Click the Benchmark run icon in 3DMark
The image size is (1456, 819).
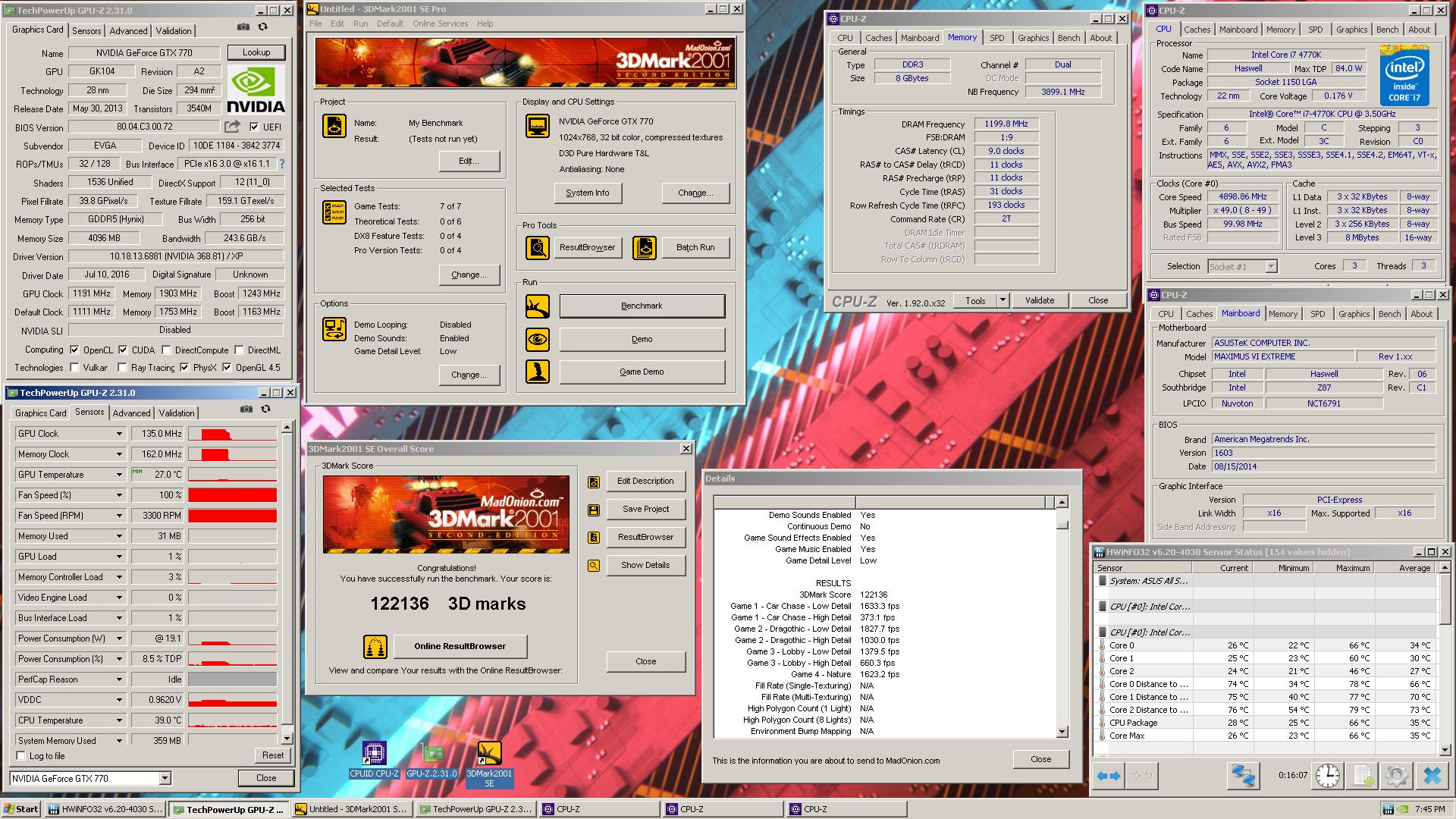(x=538, y=306)
